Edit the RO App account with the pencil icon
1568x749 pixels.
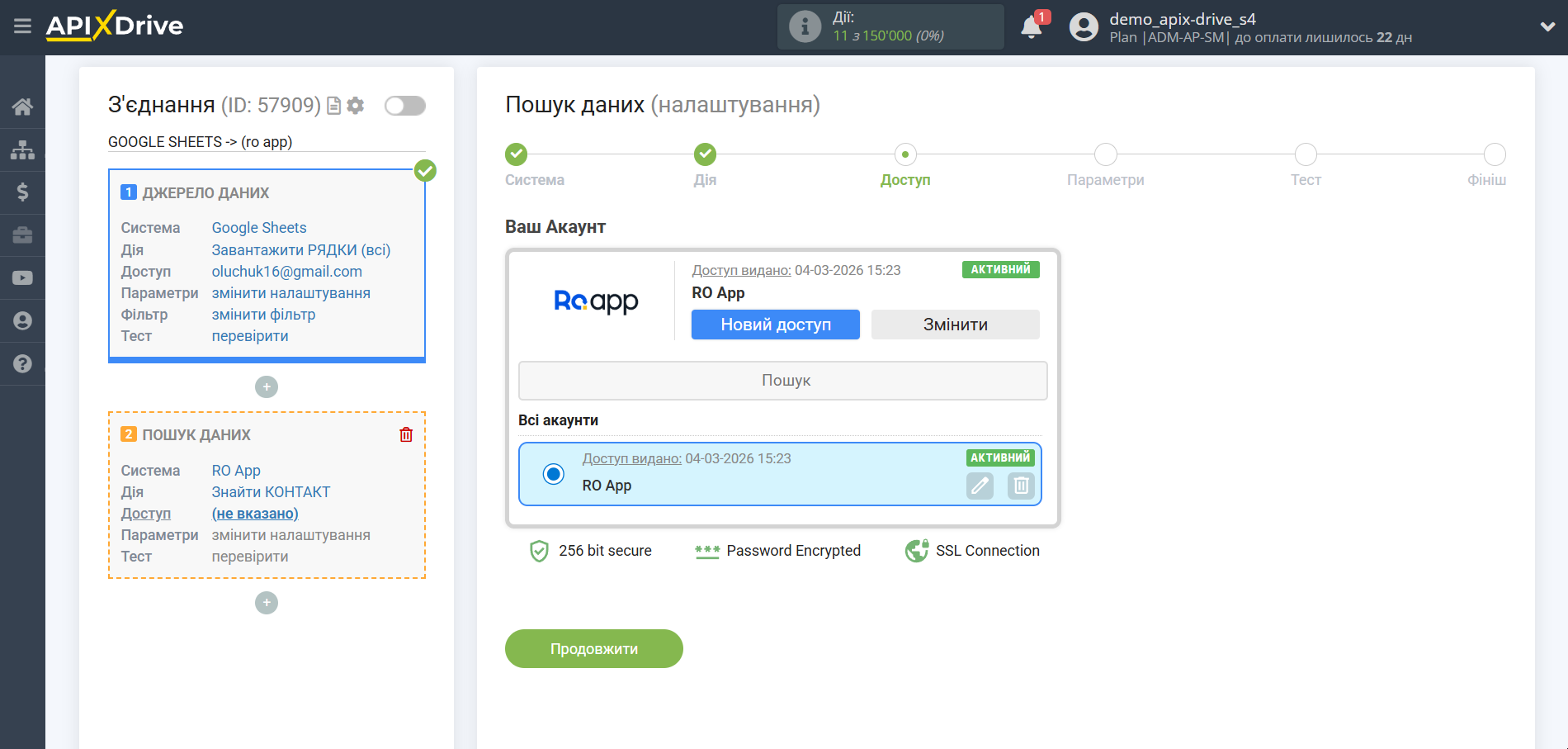click(x=980, y=486)
